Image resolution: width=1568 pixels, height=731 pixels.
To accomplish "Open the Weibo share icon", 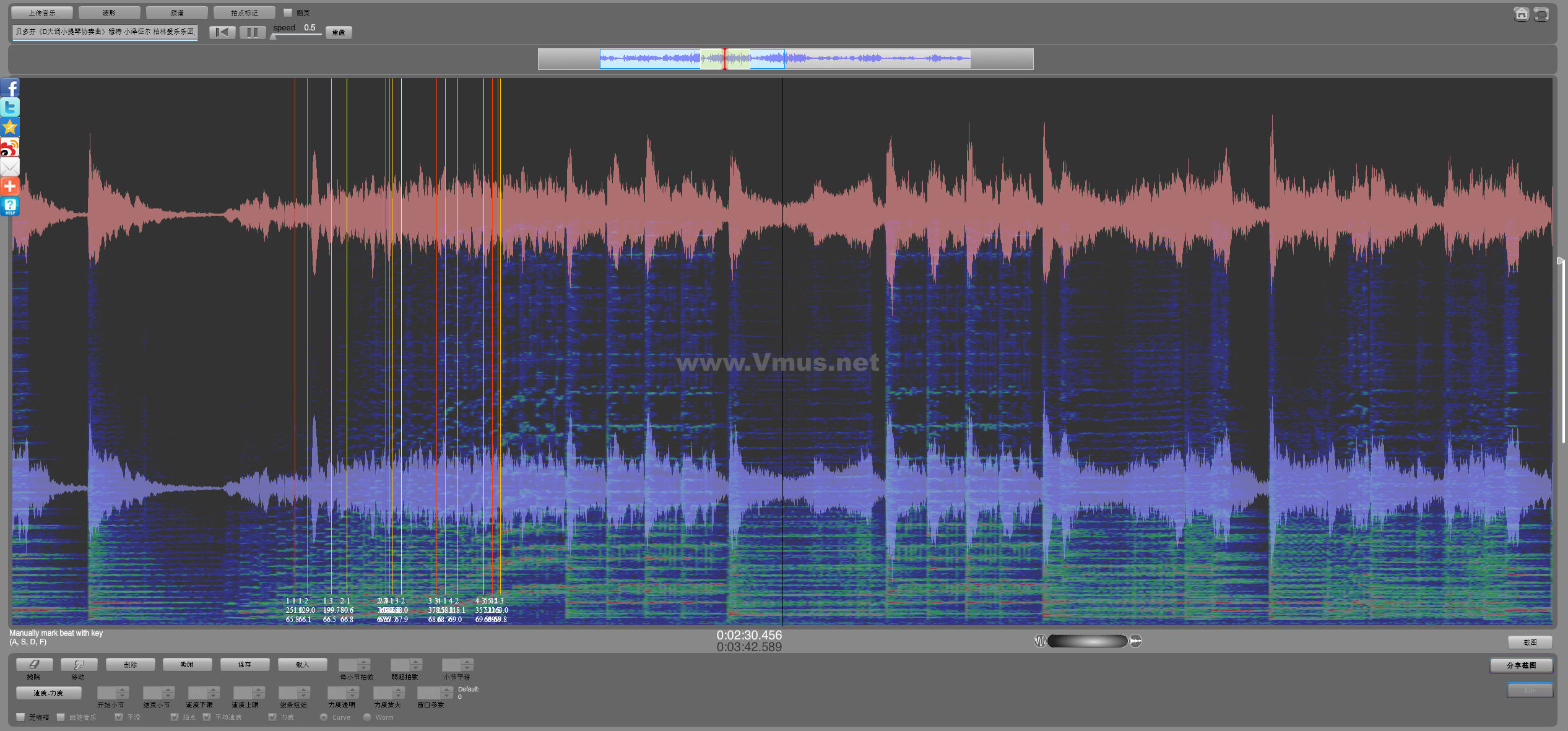I will 10,147.
